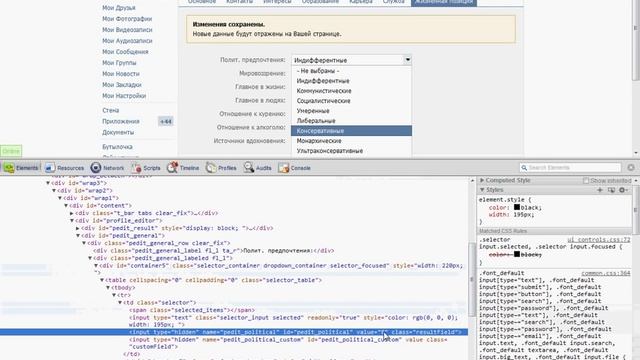The width and height of the screenshot is (640, 360).
Task: Collapse the Styles section
Action: [x=482, y=190]
